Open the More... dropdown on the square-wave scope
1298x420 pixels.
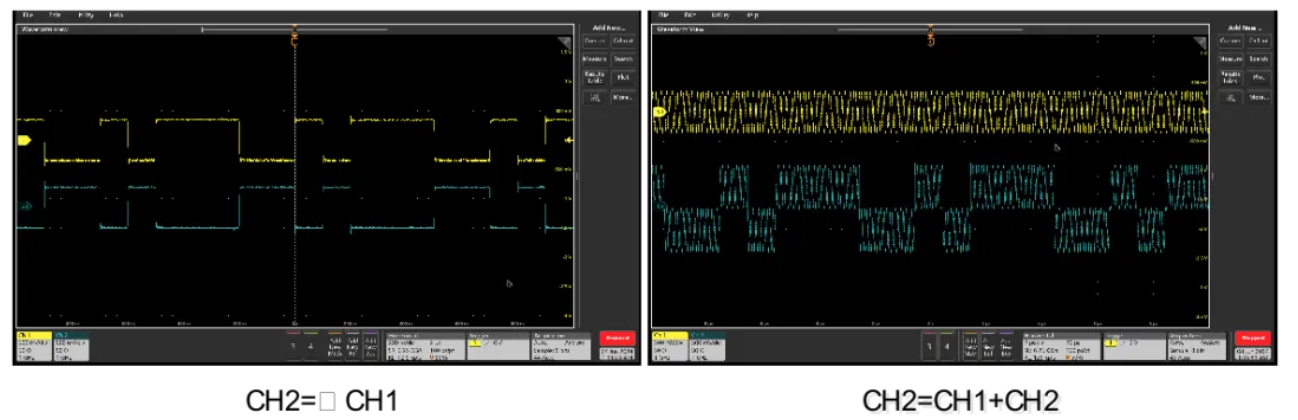click(x=622, y=98)
